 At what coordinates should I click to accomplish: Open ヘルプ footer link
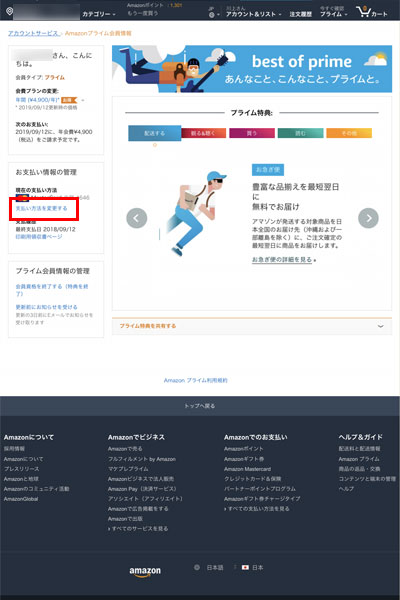coord(346,489)
